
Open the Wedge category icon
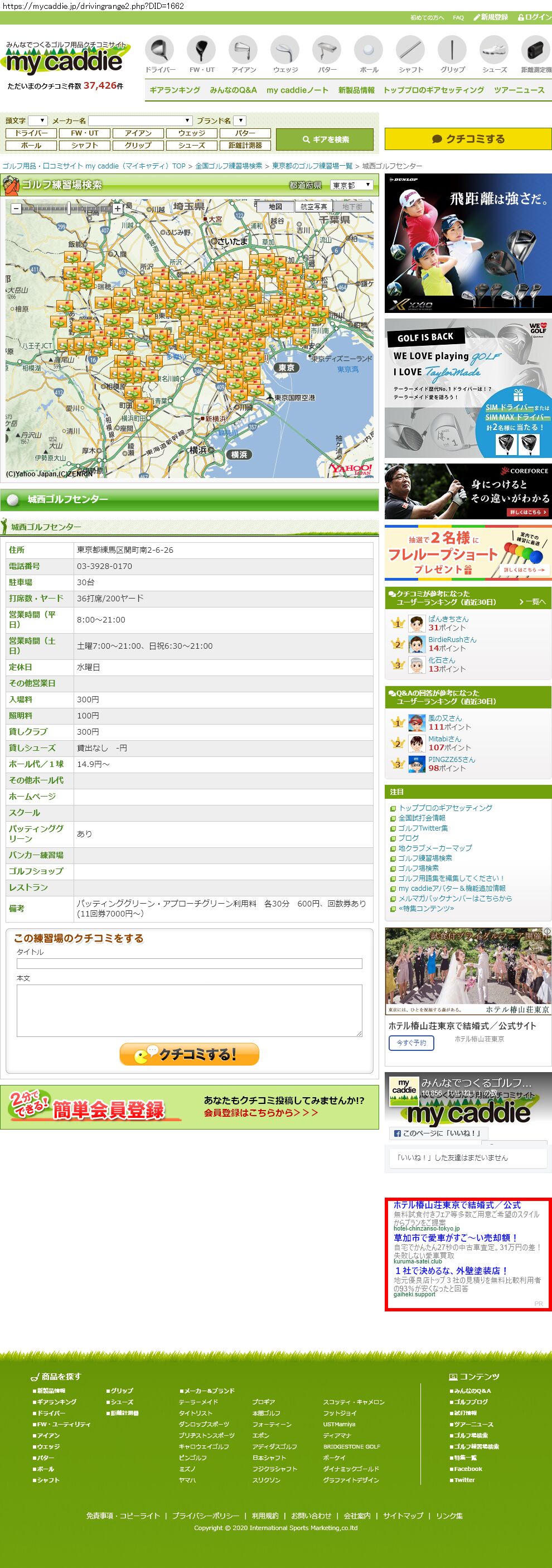285,50
